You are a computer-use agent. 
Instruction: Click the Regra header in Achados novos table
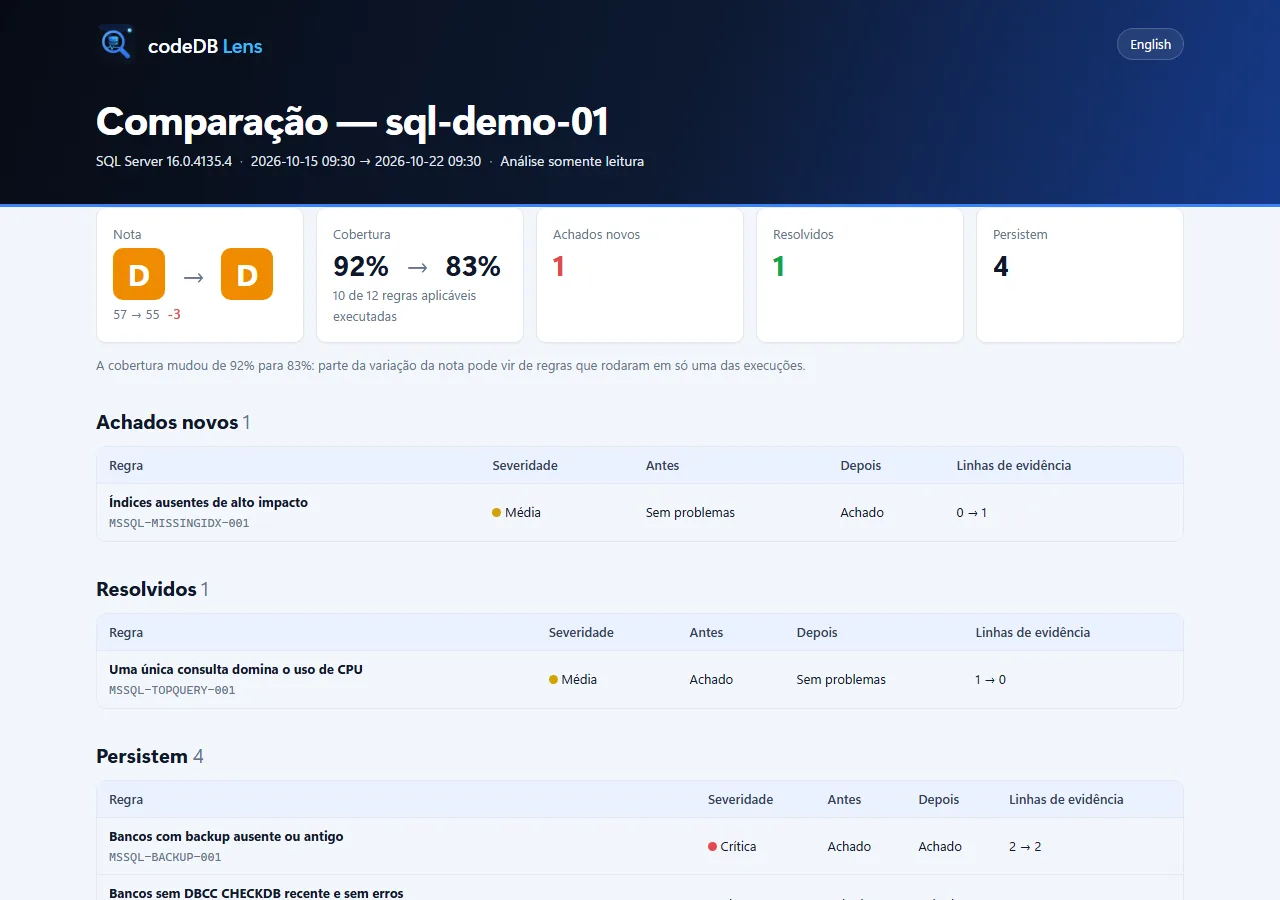point(126,466)
